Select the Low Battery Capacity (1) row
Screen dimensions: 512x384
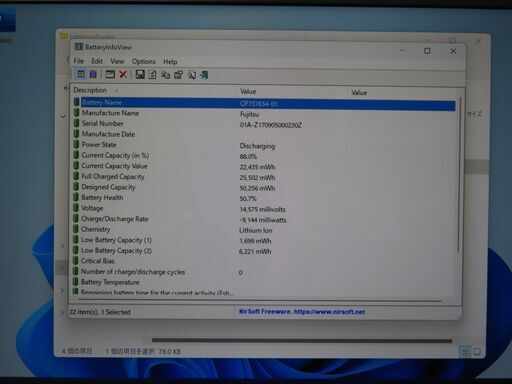(x=264, y=240)
